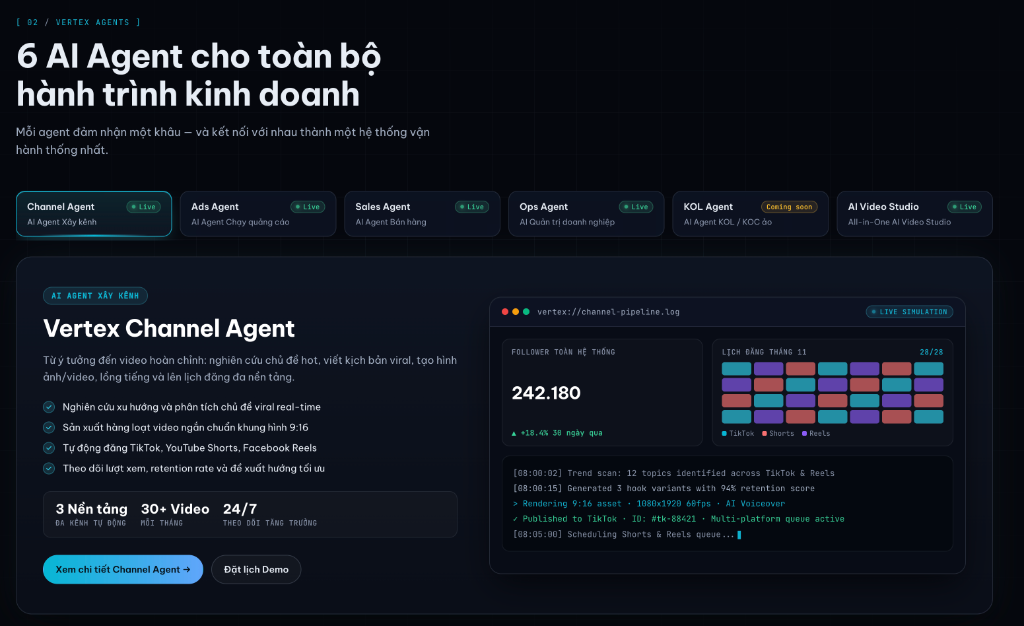
Task: Switch to the Ads Agent tab
Action: pos(258,213)
